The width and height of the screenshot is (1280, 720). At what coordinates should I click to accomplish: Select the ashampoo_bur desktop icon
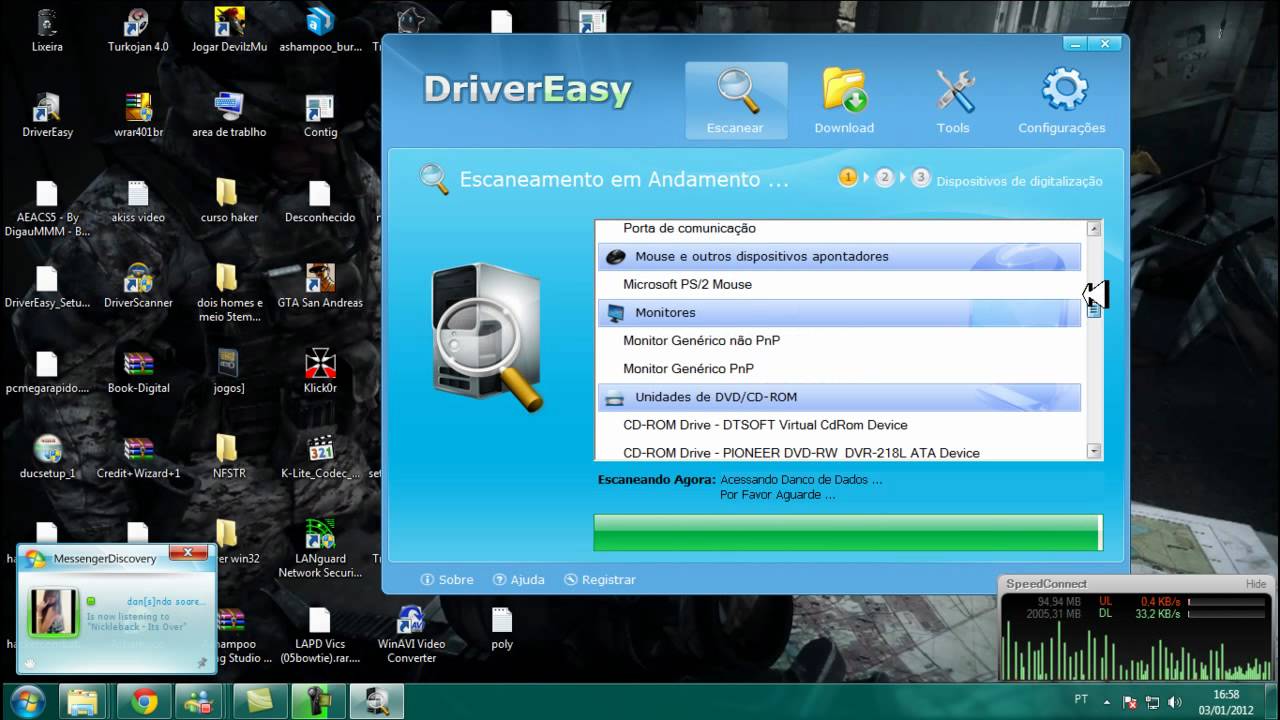pos(320,30)
